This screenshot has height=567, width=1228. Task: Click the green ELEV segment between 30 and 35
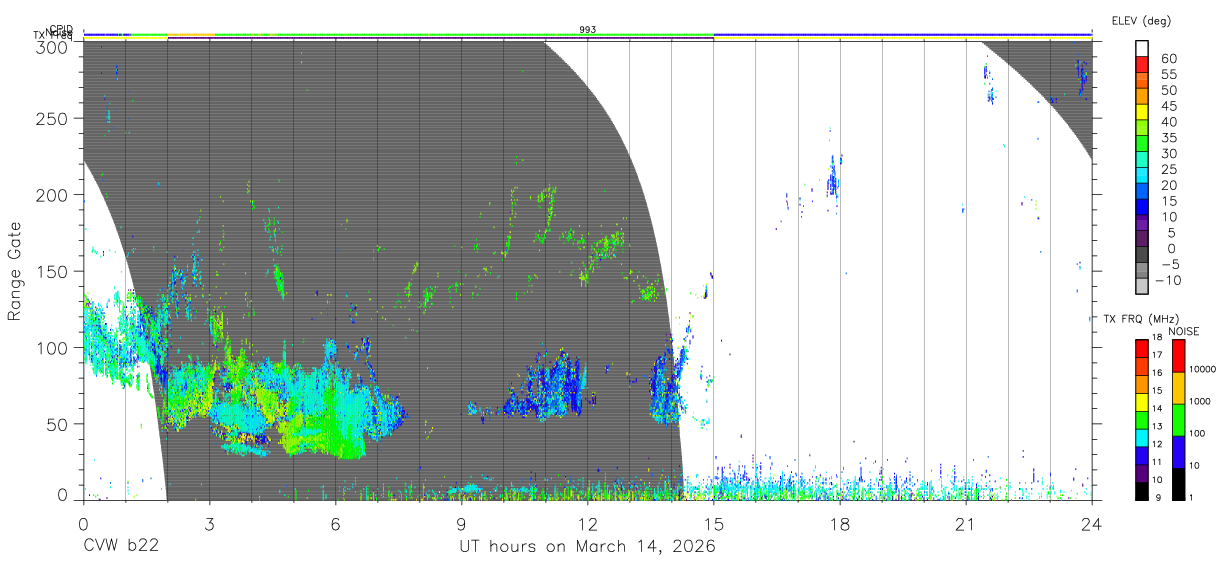coord(1144,144)
